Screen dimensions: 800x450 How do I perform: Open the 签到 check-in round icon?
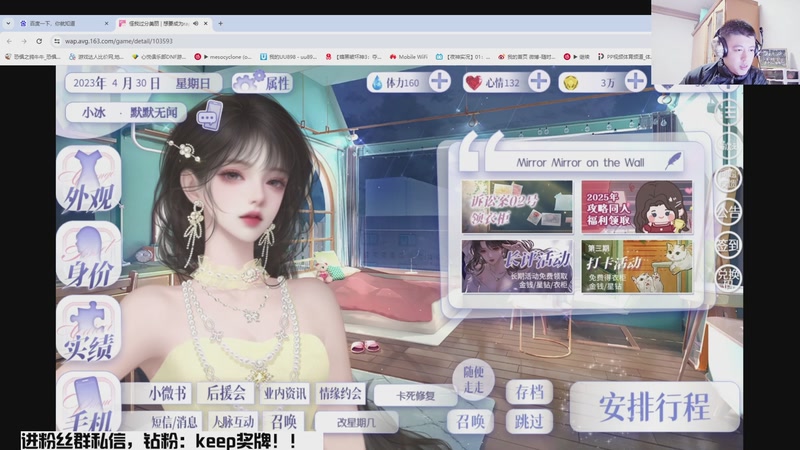click(x=728, y=245)
